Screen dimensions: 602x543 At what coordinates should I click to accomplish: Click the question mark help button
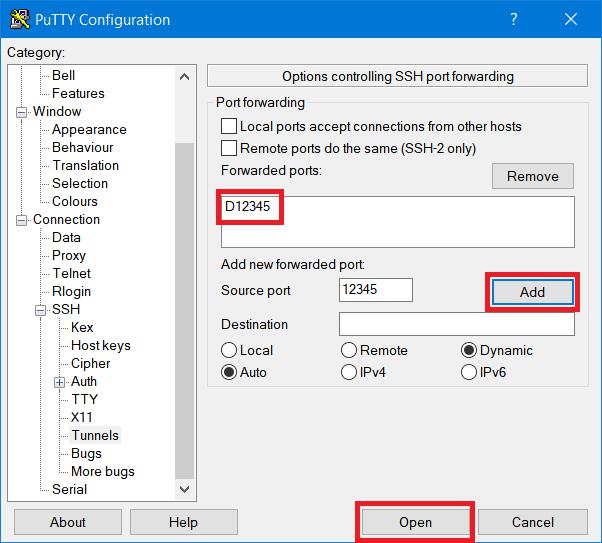click(514, 19)
